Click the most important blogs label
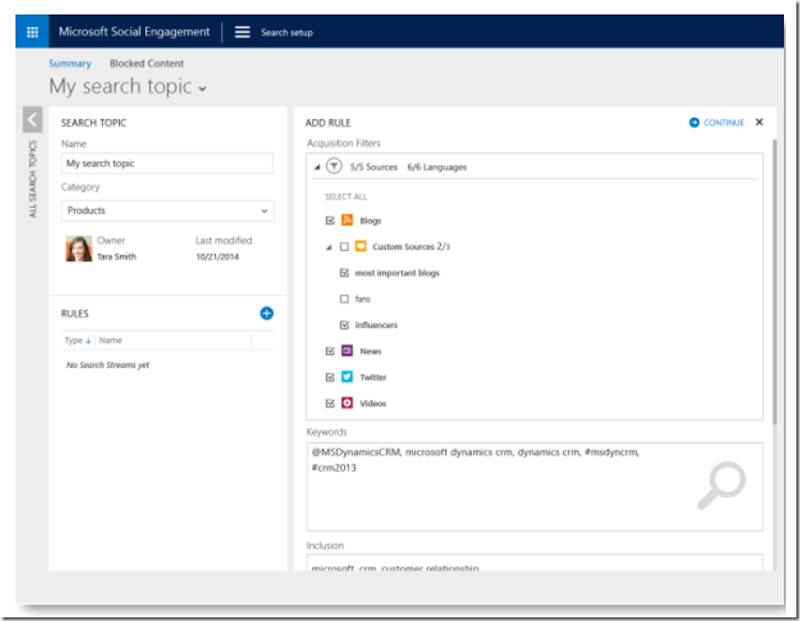Image resolution: width=800 pixels, height=621 pixels. click(397, 273)
